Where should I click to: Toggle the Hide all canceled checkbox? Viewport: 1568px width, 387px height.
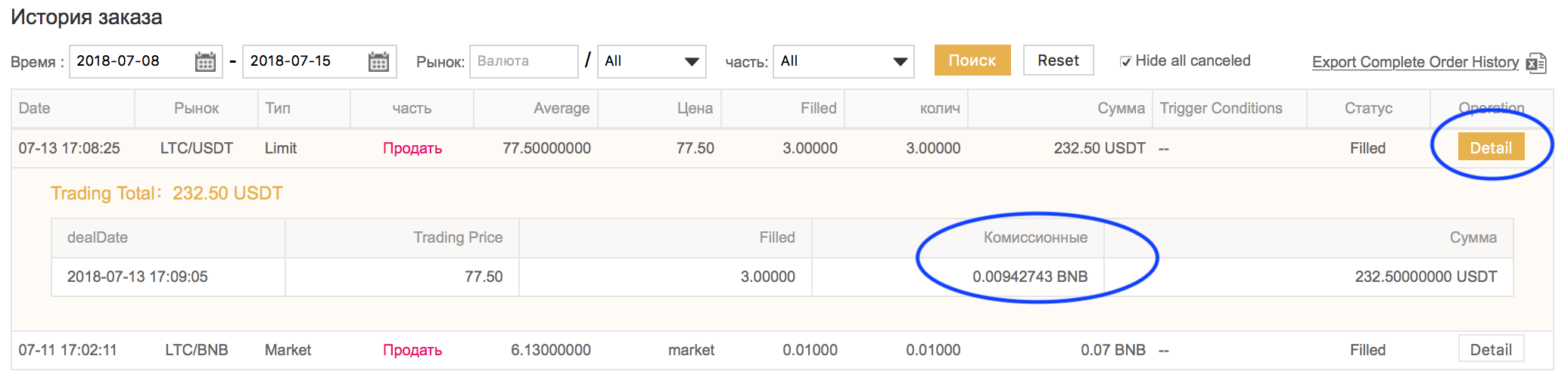(x=1125, y=62)
